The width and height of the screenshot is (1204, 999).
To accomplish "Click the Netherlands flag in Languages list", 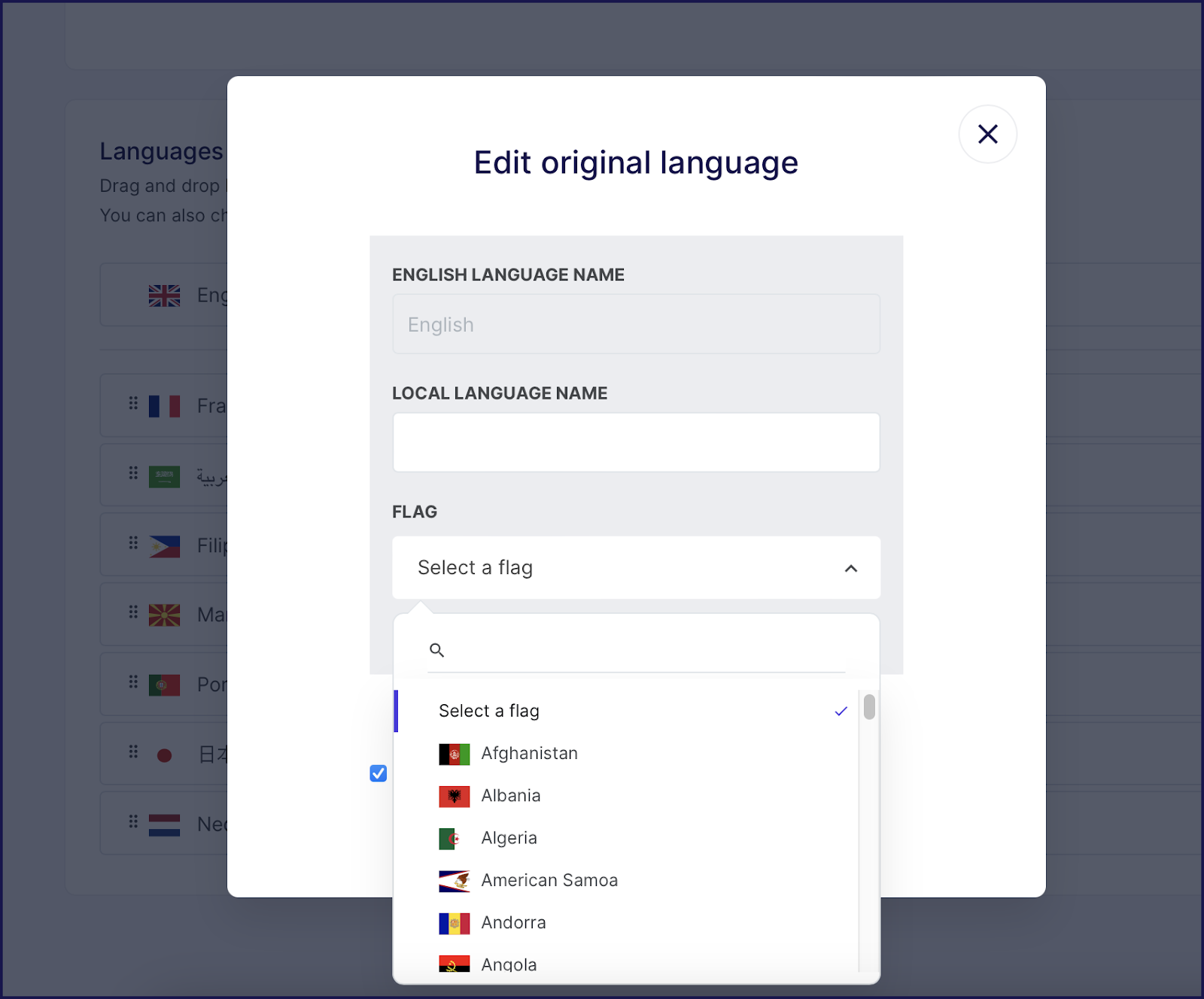I will point(164,825).
